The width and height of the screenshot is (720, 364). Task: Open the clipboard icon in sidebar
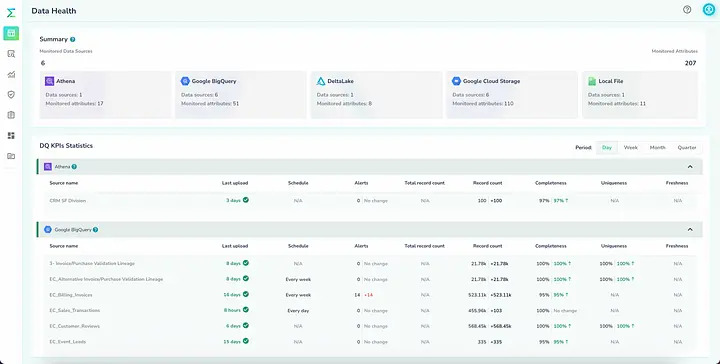point(11,115)
